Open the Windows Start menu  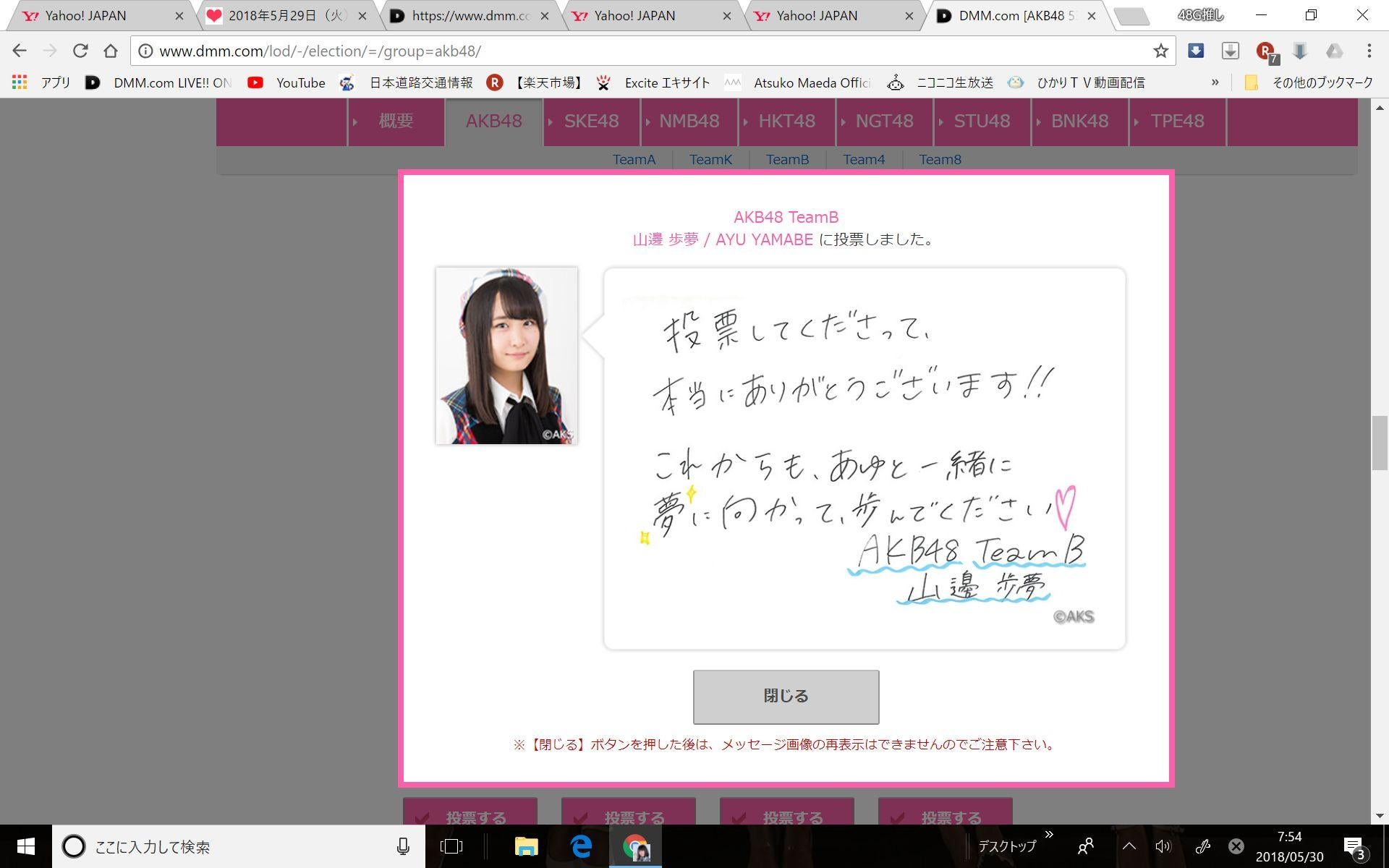click(x=26, y=846)
